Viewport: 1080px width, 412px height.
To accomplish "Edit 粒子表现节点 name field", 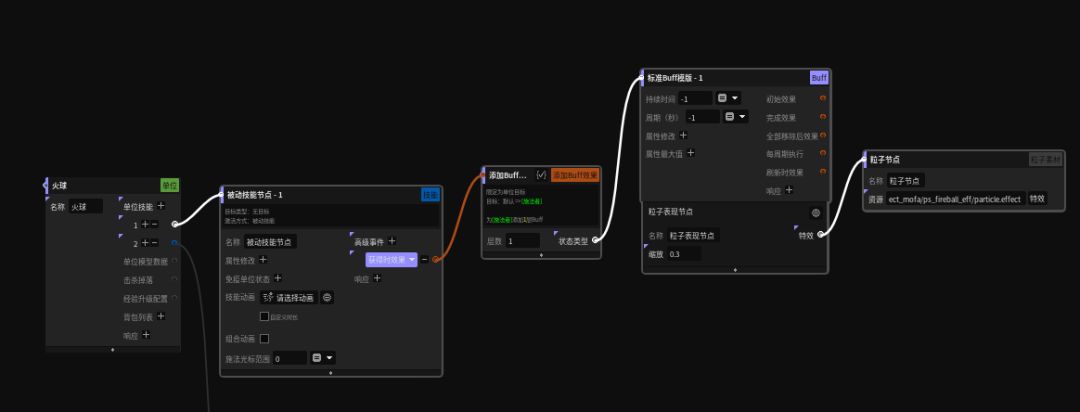I will coord(693,235).
